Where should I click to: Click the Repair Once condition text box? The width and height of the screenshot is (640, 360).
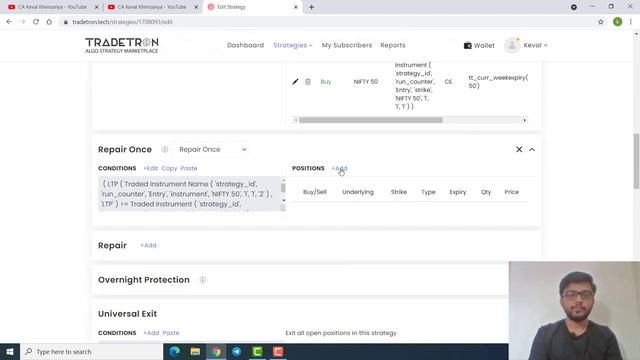pyautogui.click(x=189, y=194)
